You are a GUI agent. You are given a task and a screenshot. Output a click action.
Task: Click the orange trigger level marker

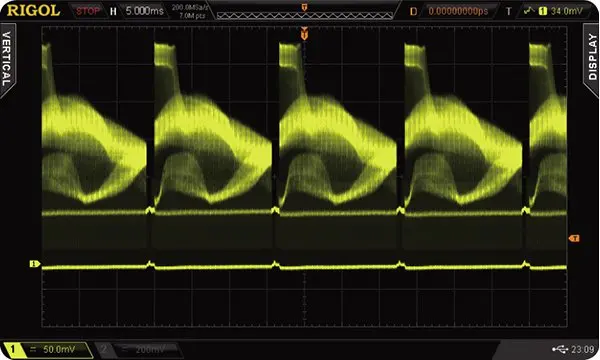click(x=574, y=238)
